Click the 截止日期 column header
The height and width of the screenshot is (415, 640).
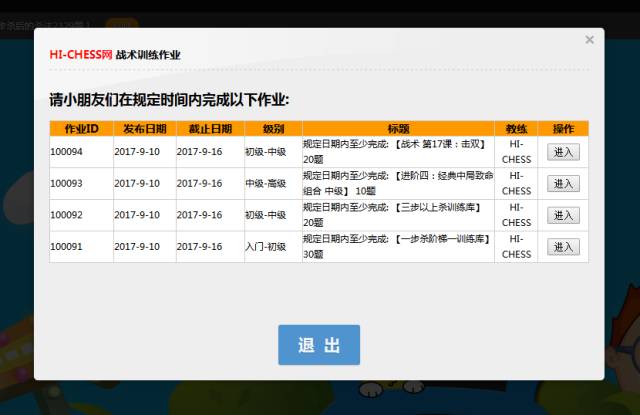pos(208,128)
